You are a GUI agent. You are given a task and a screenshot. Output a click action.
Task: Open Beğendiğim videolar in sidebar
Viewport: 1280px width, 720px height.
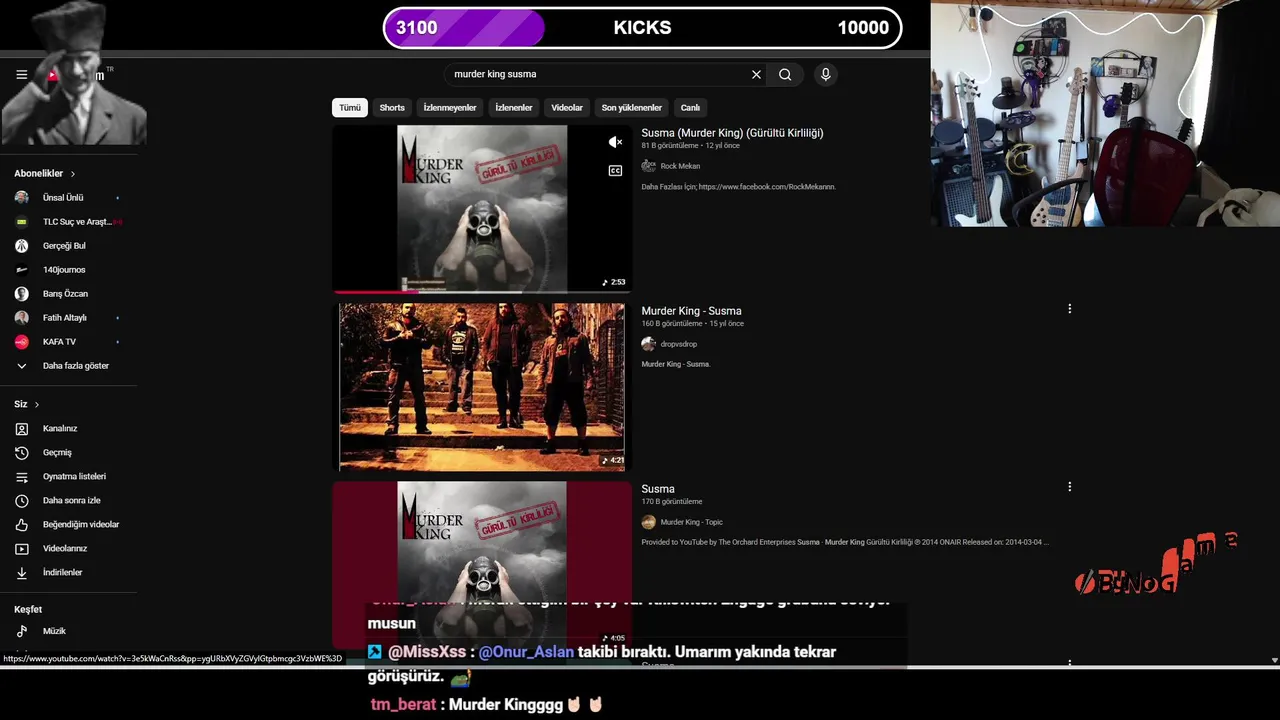point(68,525)
